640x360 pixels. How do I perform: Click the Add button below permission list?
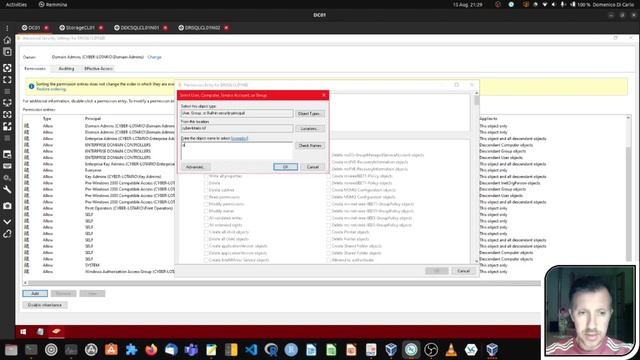[x=35, y=293]
